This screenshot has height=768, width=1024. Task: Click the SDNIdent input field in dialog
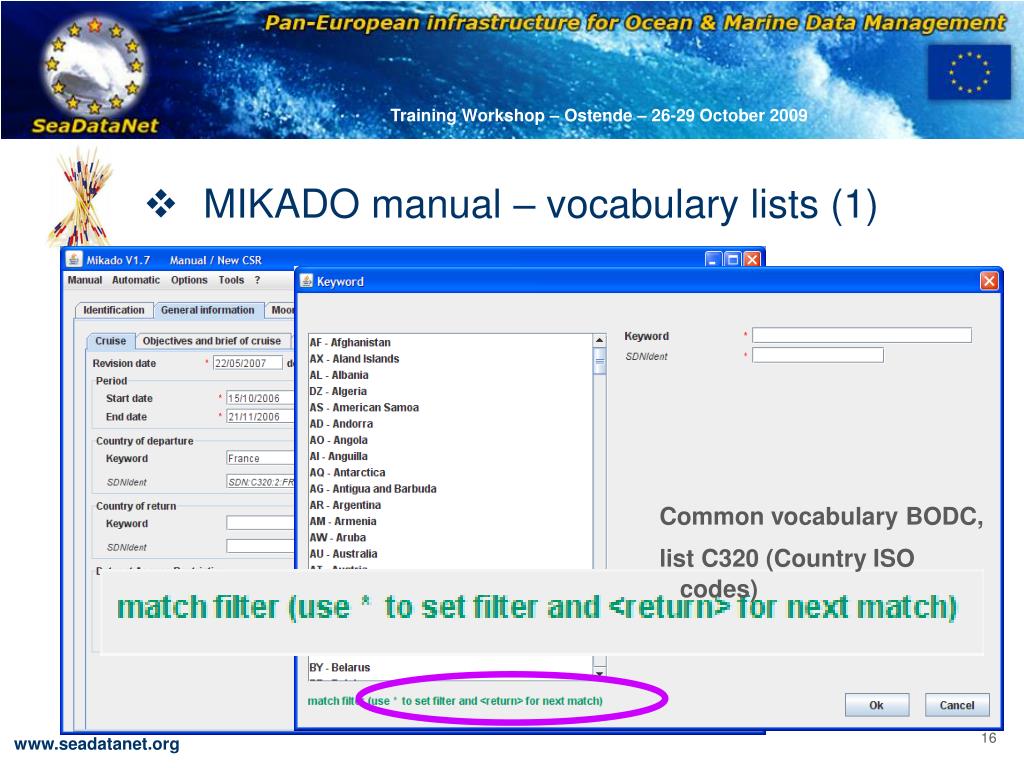point(818,356)
